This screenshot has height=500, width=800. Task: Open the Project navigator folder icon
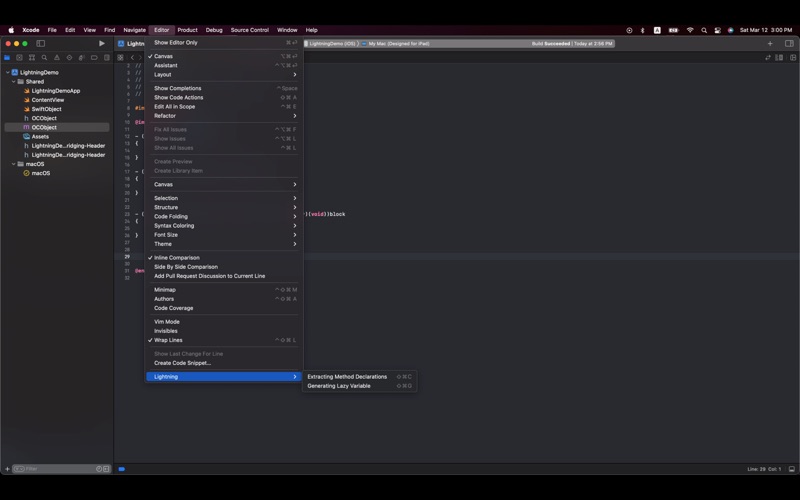click(7, 58)
